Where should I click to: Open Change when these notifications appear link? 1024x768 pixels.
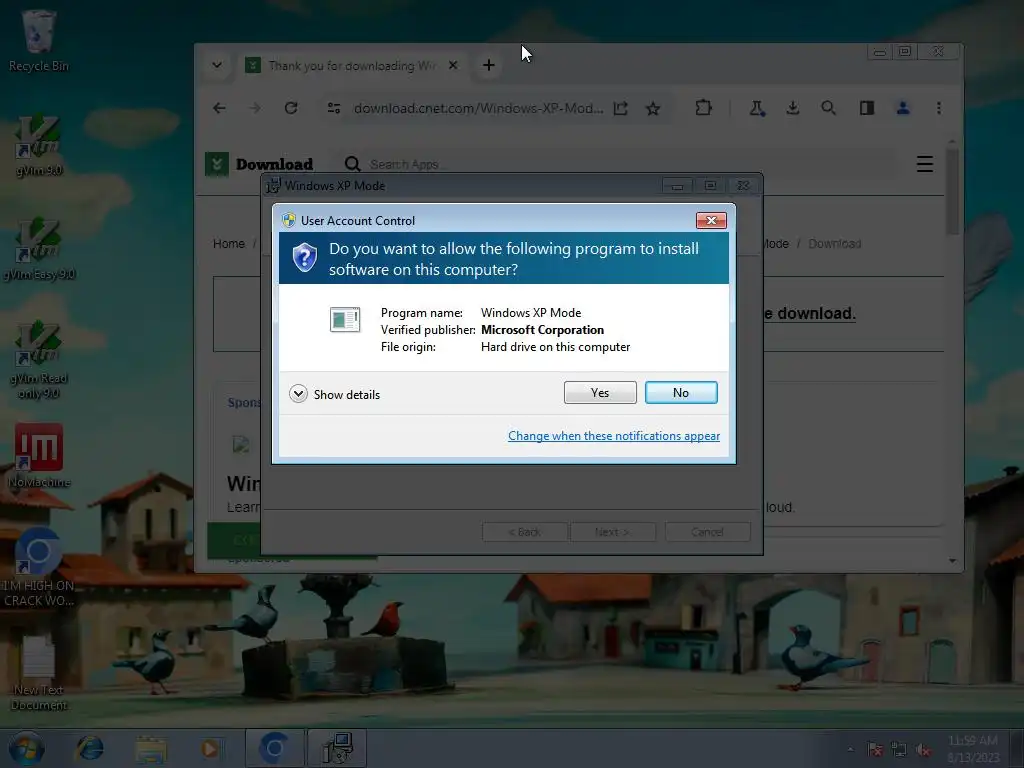614,436
